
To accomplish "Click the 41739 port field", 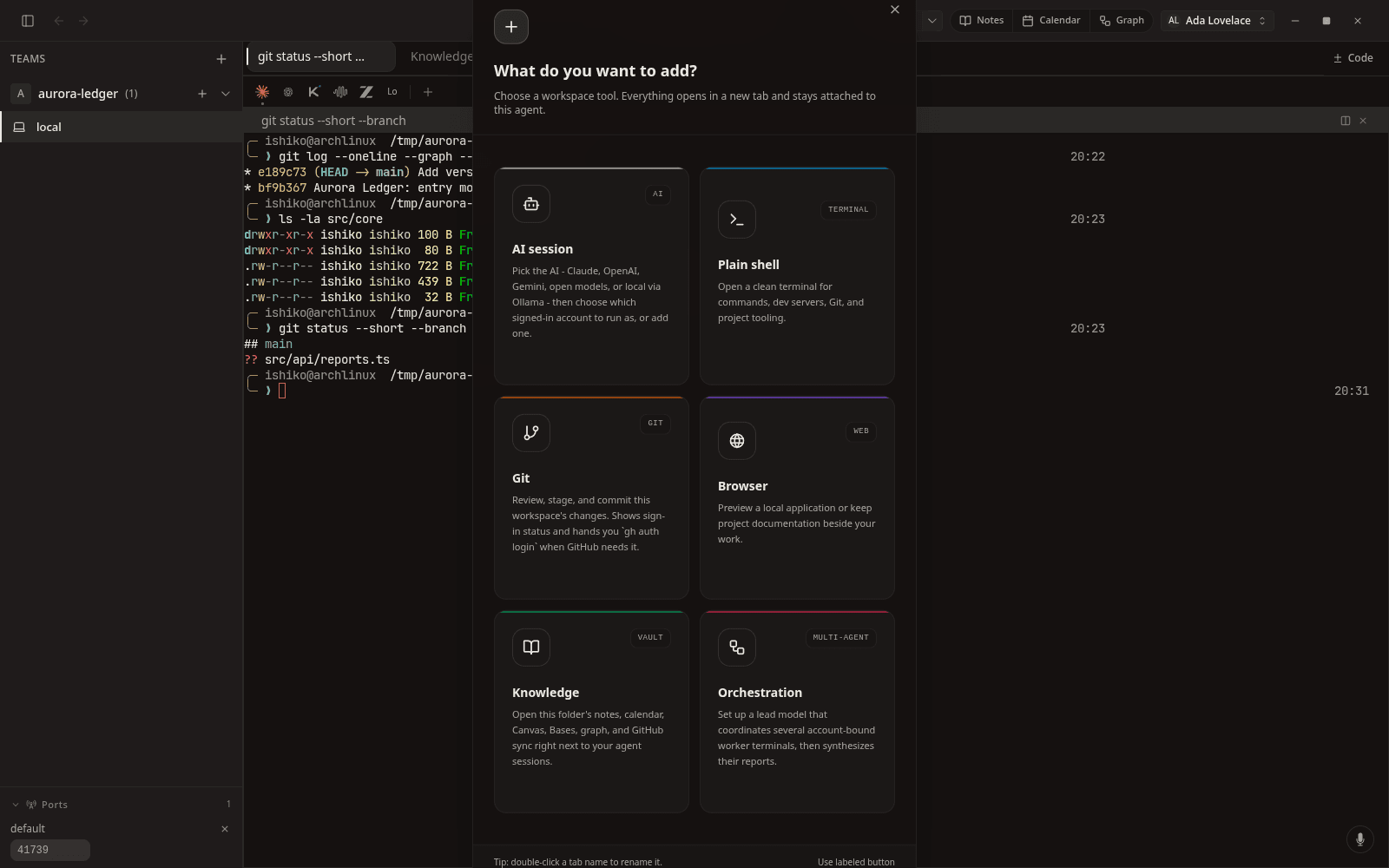I will [x=50, y=850].
